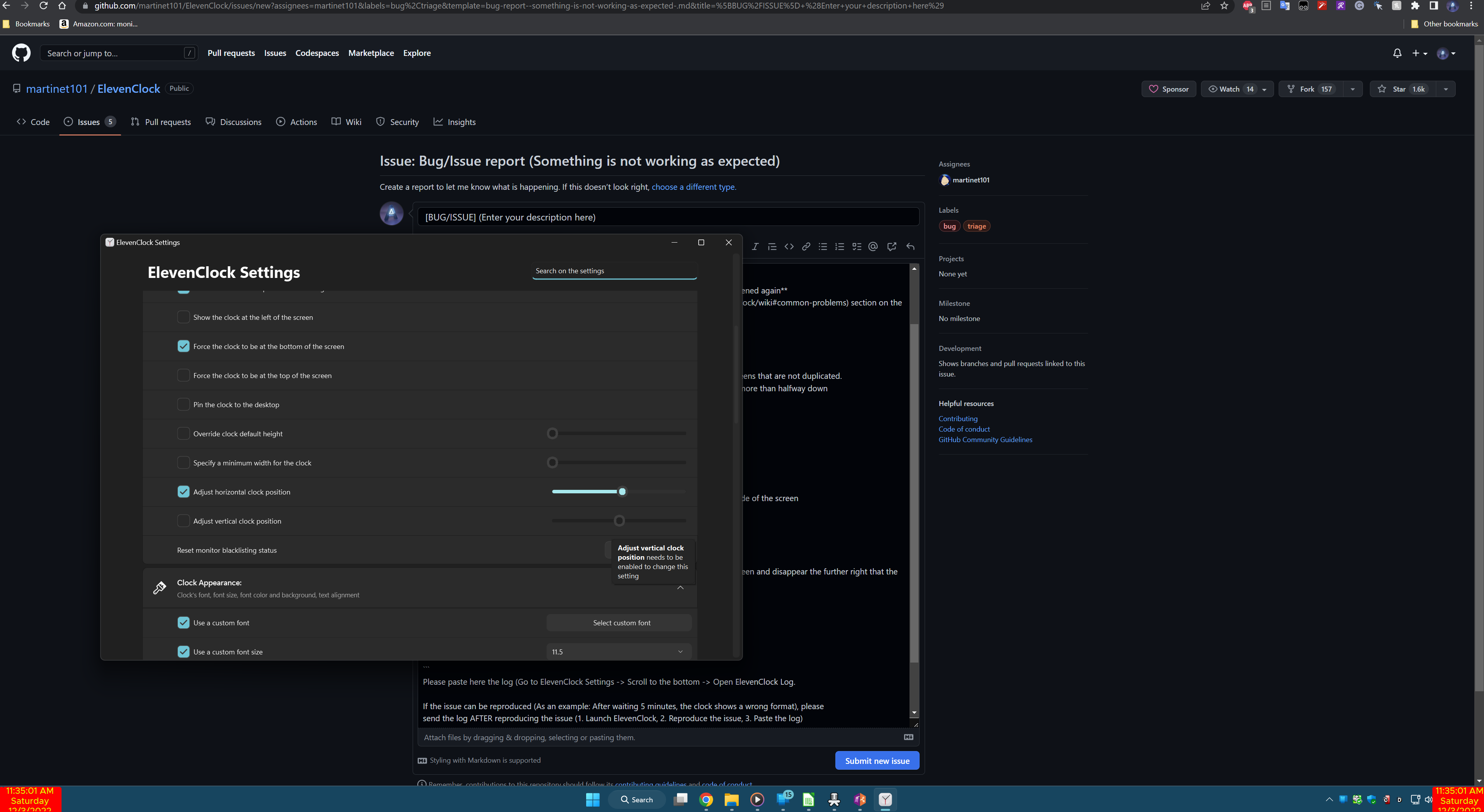1484x812 pixels.
Task: Check 'Pin the clock to the desktop'
Action: point(183,404)
